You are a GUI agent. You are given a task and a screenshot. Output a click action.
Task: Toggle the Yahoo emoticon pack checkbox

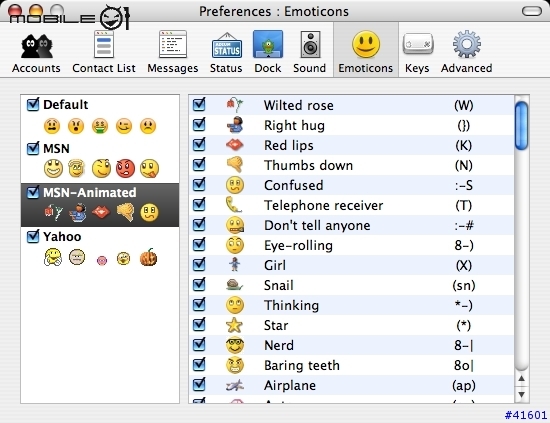pos(33,236)
